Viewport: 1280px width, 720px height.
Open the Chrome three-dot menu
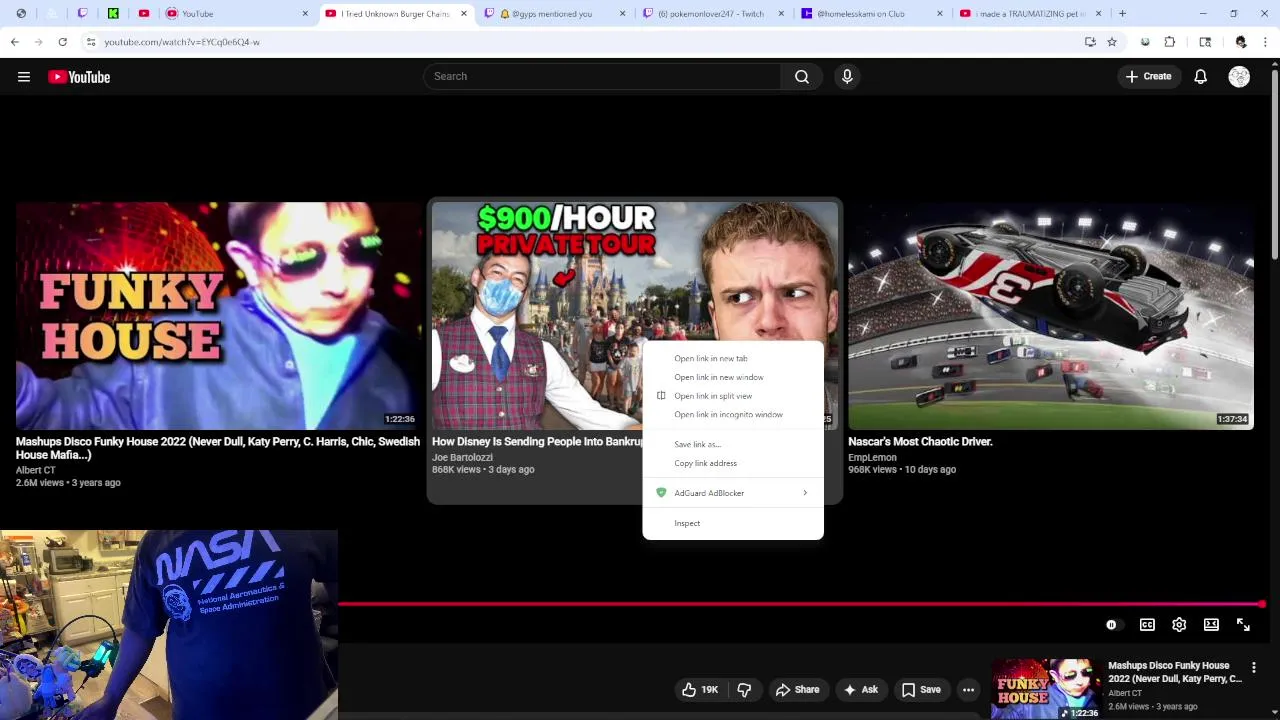pyautogui.click(x=1266, y=42)
